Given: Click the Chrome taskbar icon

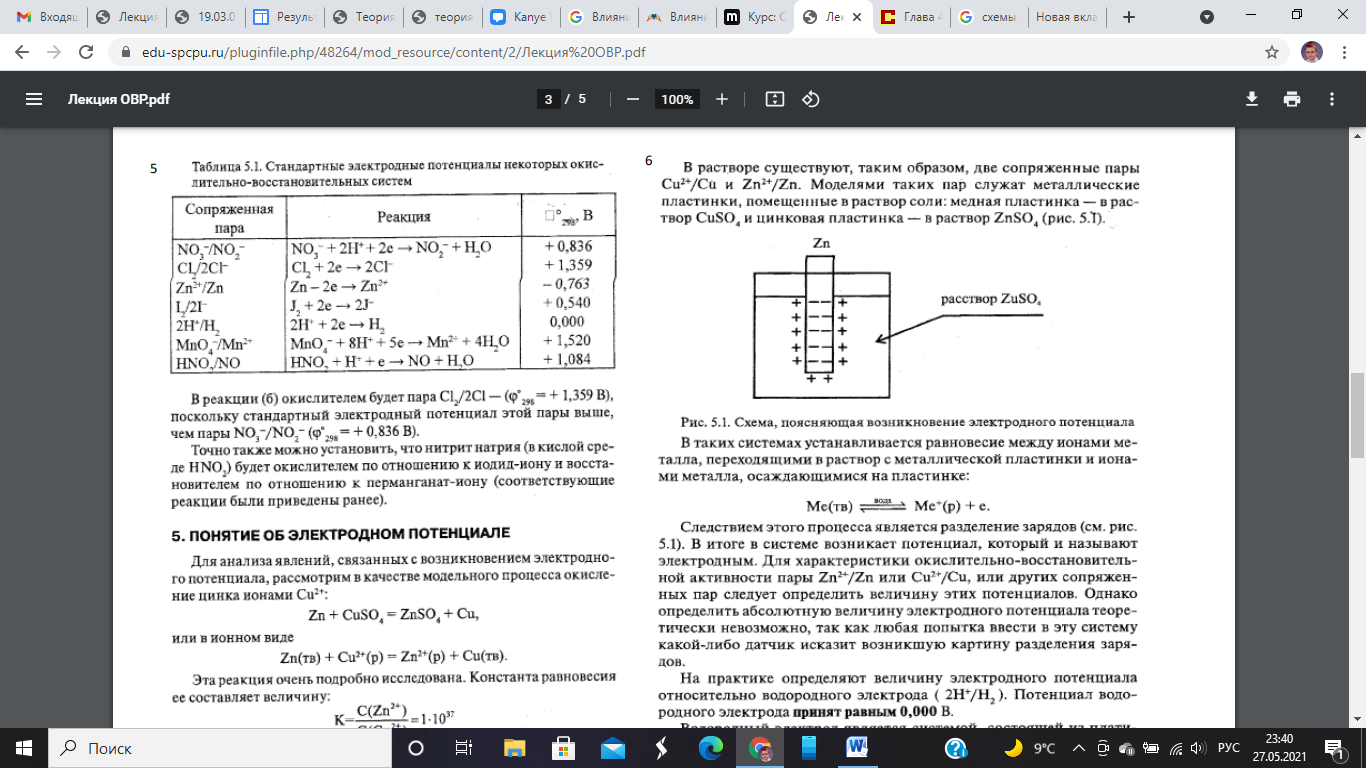Looking at the screenshot, I should (760, 747).
